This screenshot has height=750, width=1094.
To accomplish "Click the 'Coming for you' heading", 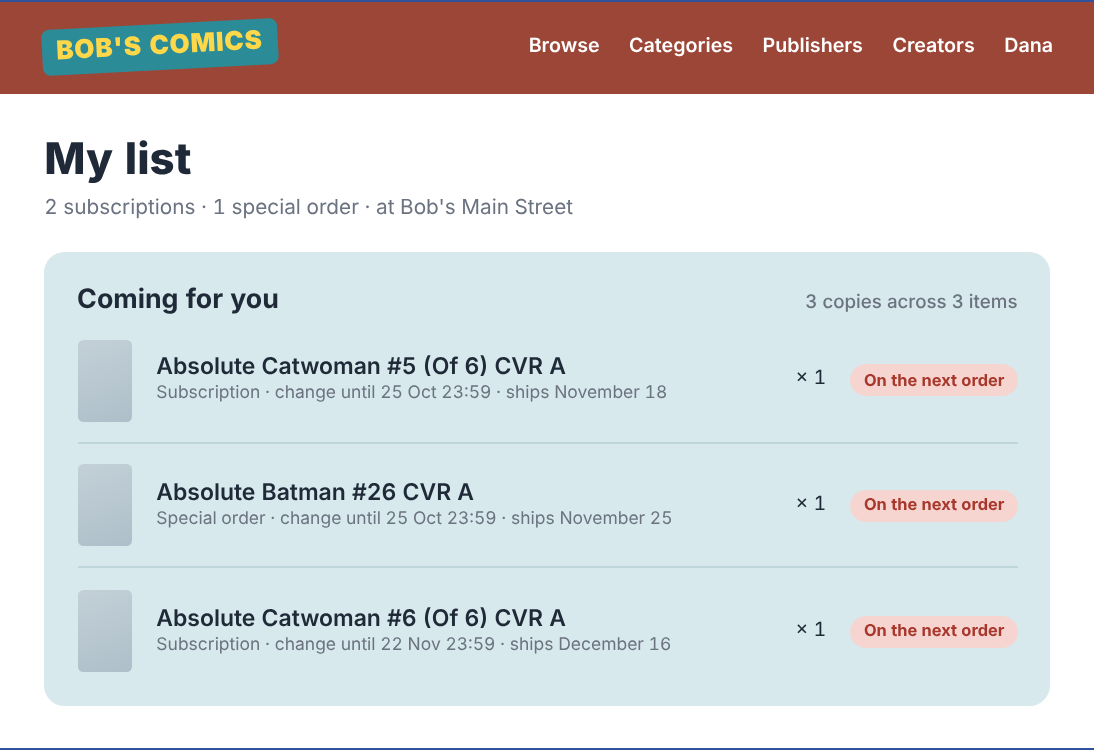I will (178, 299).
